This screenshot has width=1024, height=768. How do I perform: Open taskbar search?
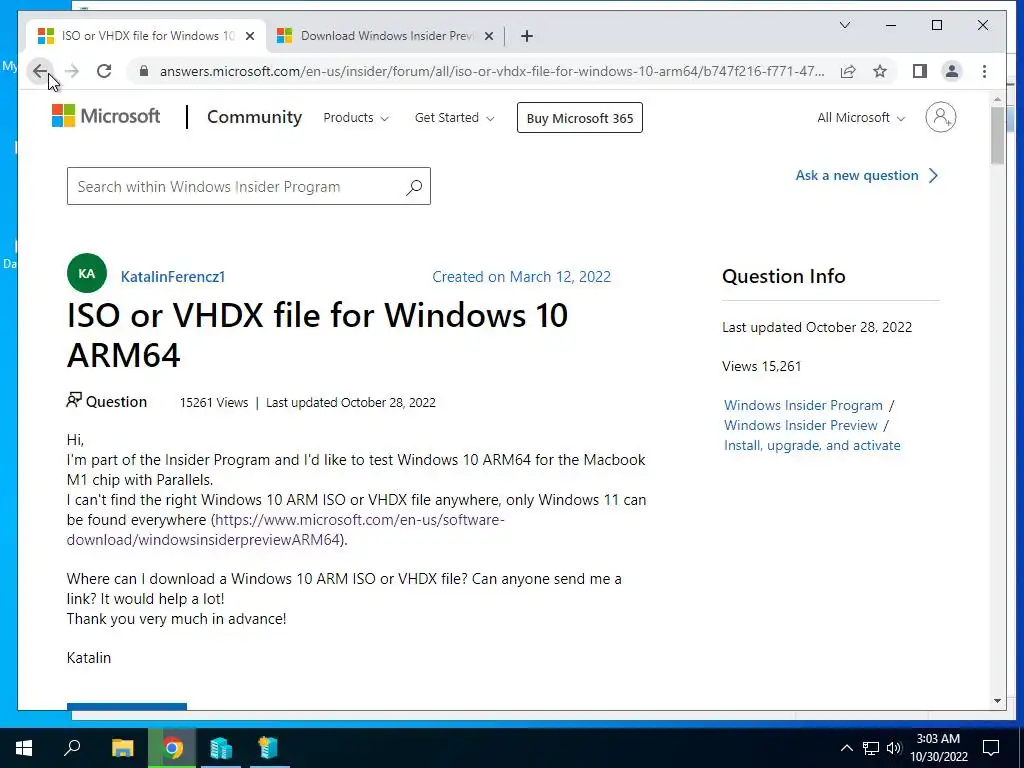point(72,748)
